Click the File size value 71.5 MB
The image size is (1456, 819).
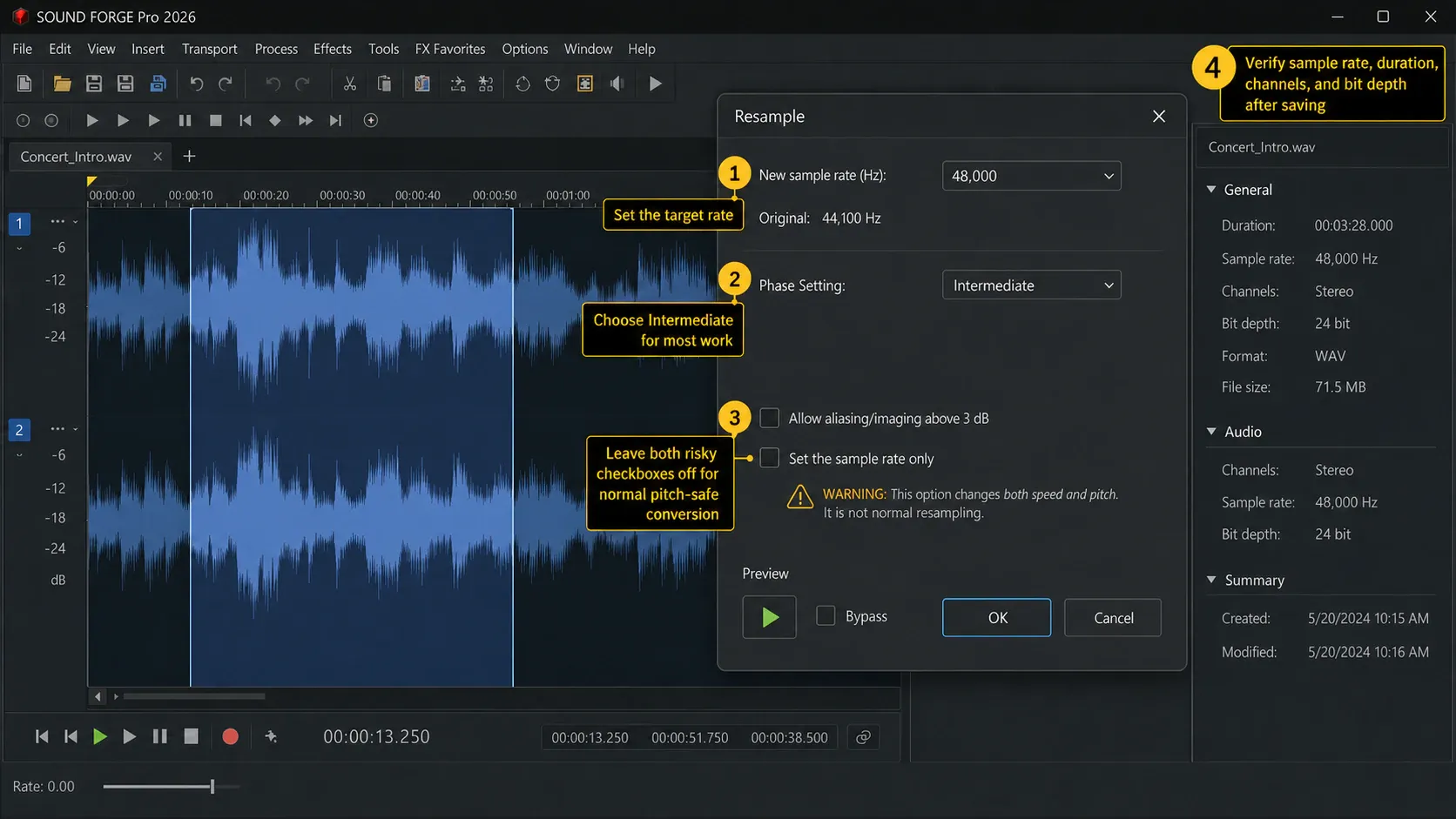coord(1340,386)
